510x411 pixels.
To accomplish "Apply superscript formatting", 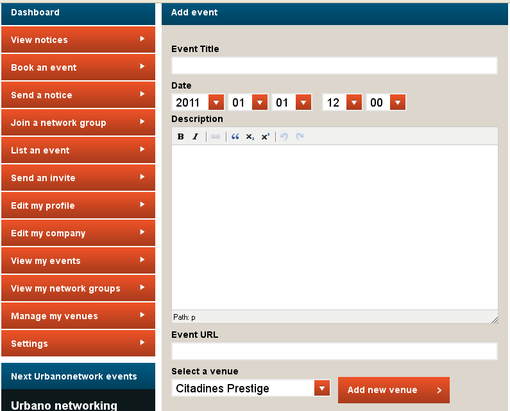I will (265, 136).
